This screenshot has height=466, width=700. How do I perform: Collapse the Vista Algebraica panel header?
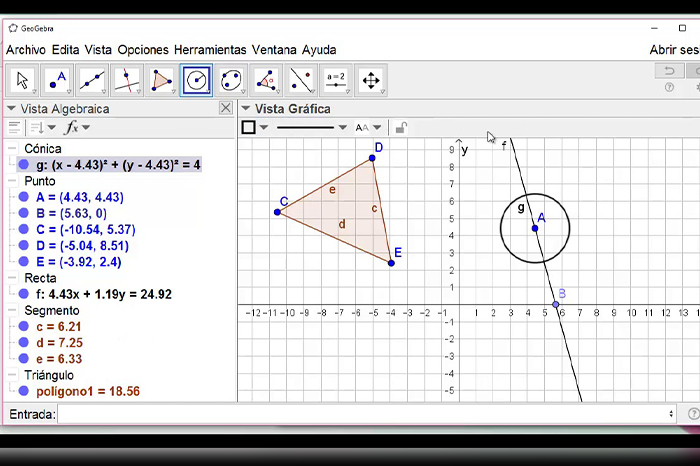pos(11,108)
